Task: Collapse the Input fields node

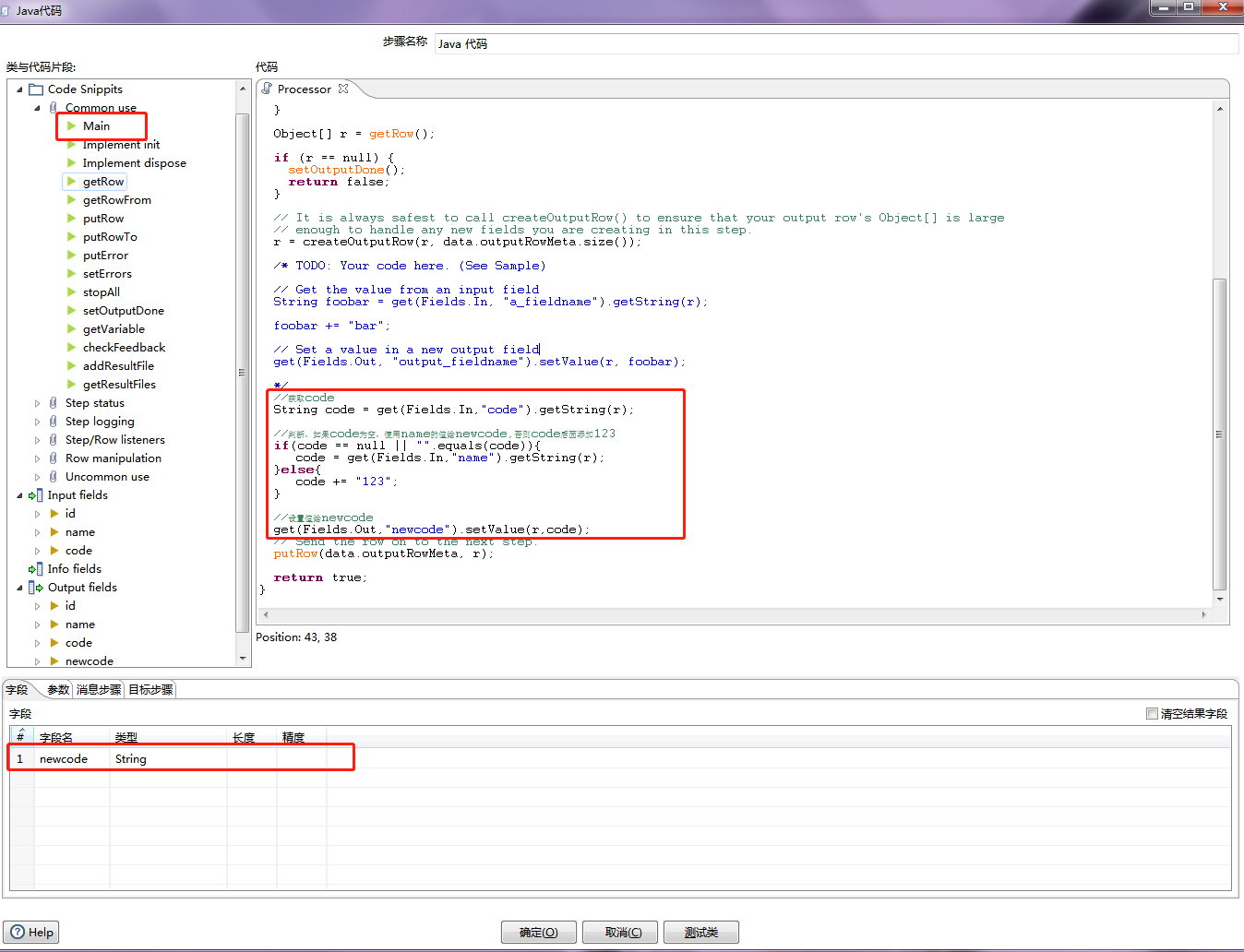Action: [19, 495]
